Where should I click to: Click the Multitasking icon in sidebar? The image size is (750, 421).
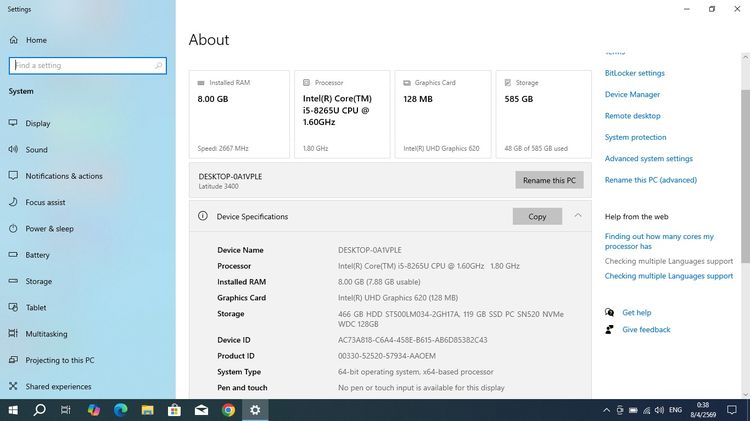tap(13, 333)
